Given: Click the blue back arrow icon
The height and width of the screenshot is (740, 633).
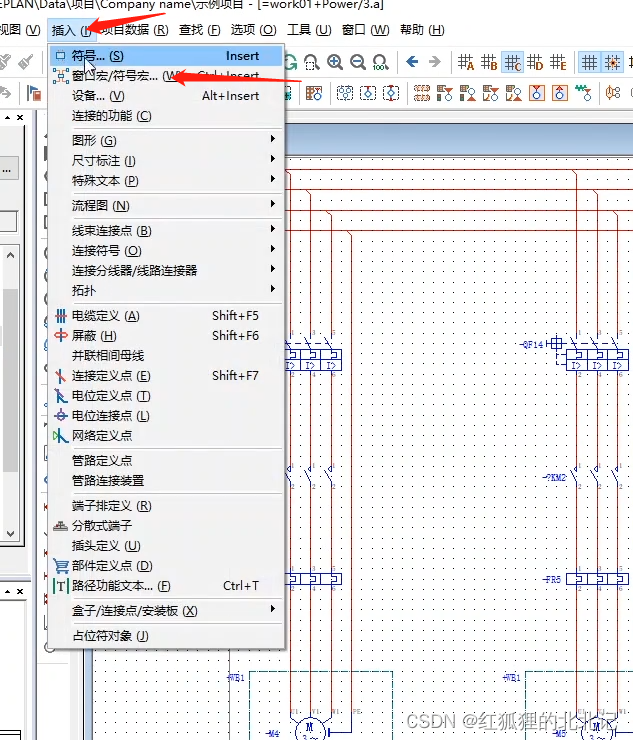Looking at the screenshot, I should click(x=412, y=62).
